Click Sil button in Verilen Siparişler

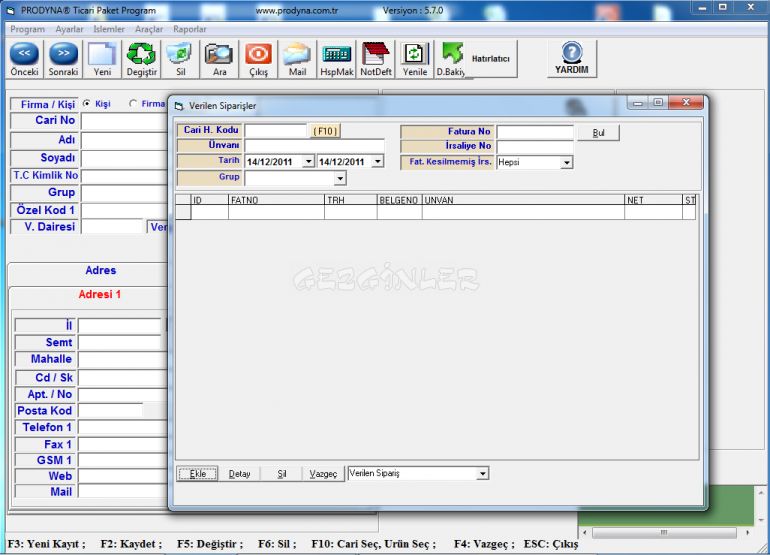pyautogui.click(x=281, y=473)
